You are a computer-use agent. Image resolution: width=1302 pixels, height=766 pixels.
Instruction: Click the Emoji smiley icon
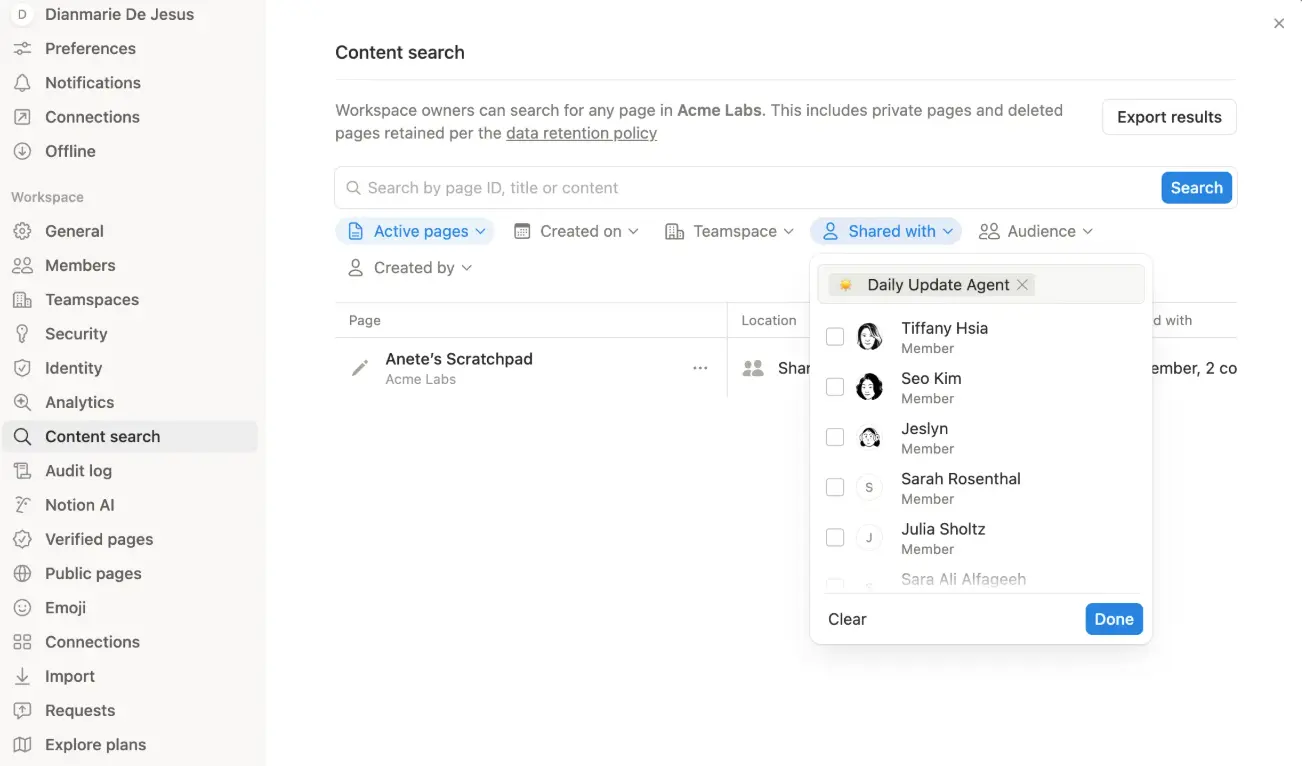click(22, 608)
